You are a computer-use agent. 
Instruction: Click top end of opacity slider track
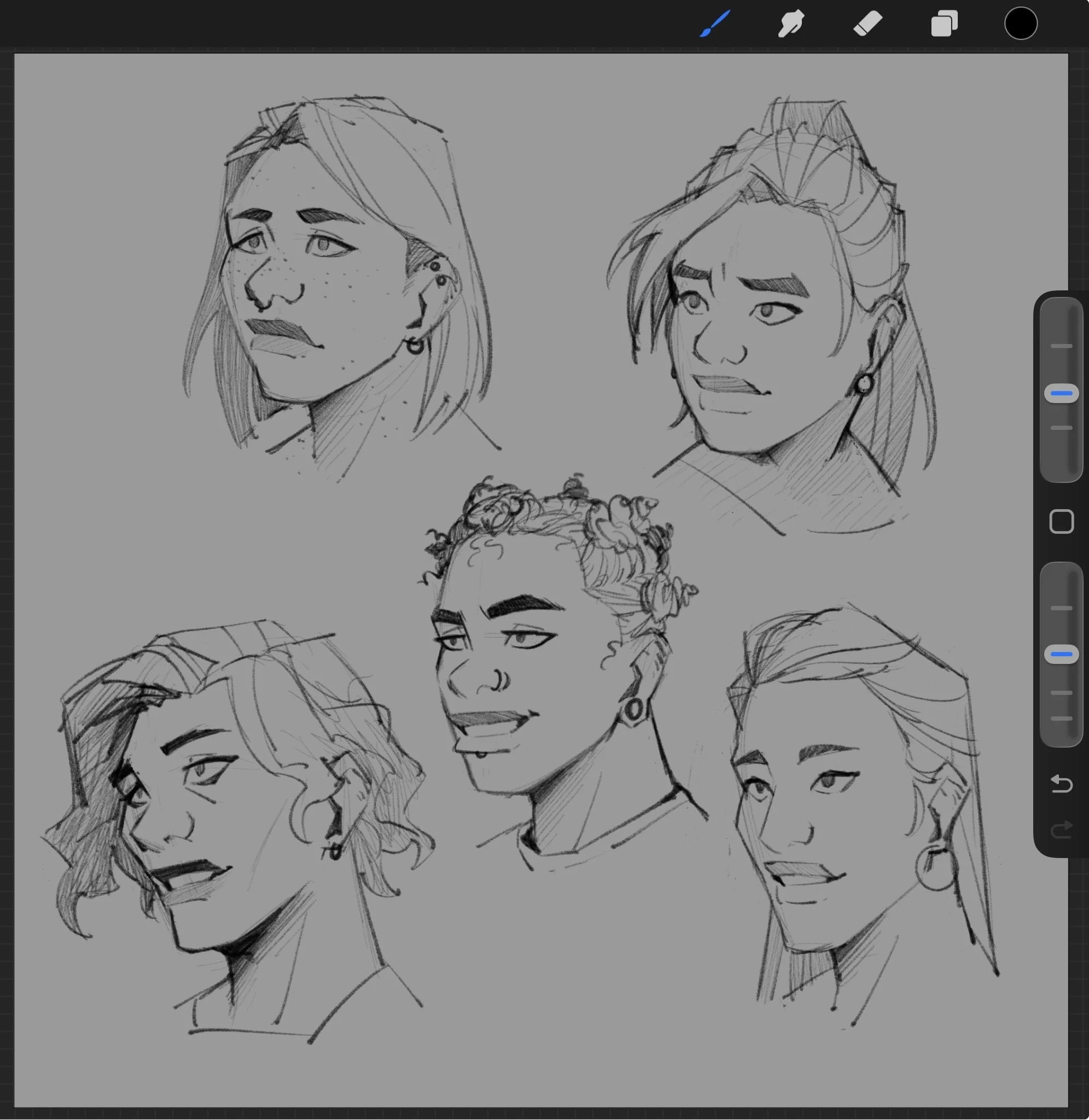click(x=1062, y=575)
